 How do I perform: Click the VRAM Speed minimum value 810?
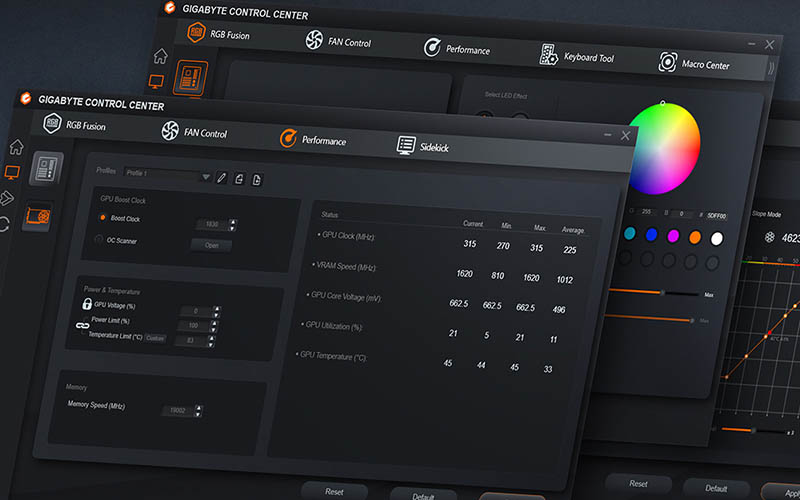pyautogui.click(x=497, y=276)
